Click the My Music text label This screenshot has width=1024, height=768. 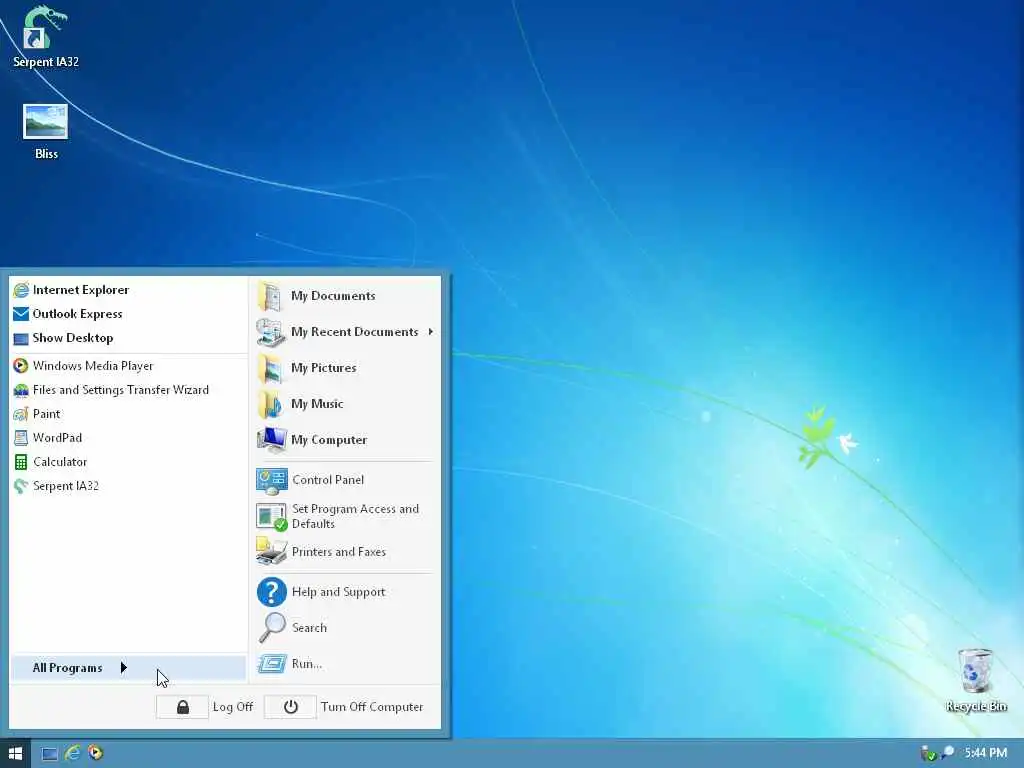coord(317,404)
